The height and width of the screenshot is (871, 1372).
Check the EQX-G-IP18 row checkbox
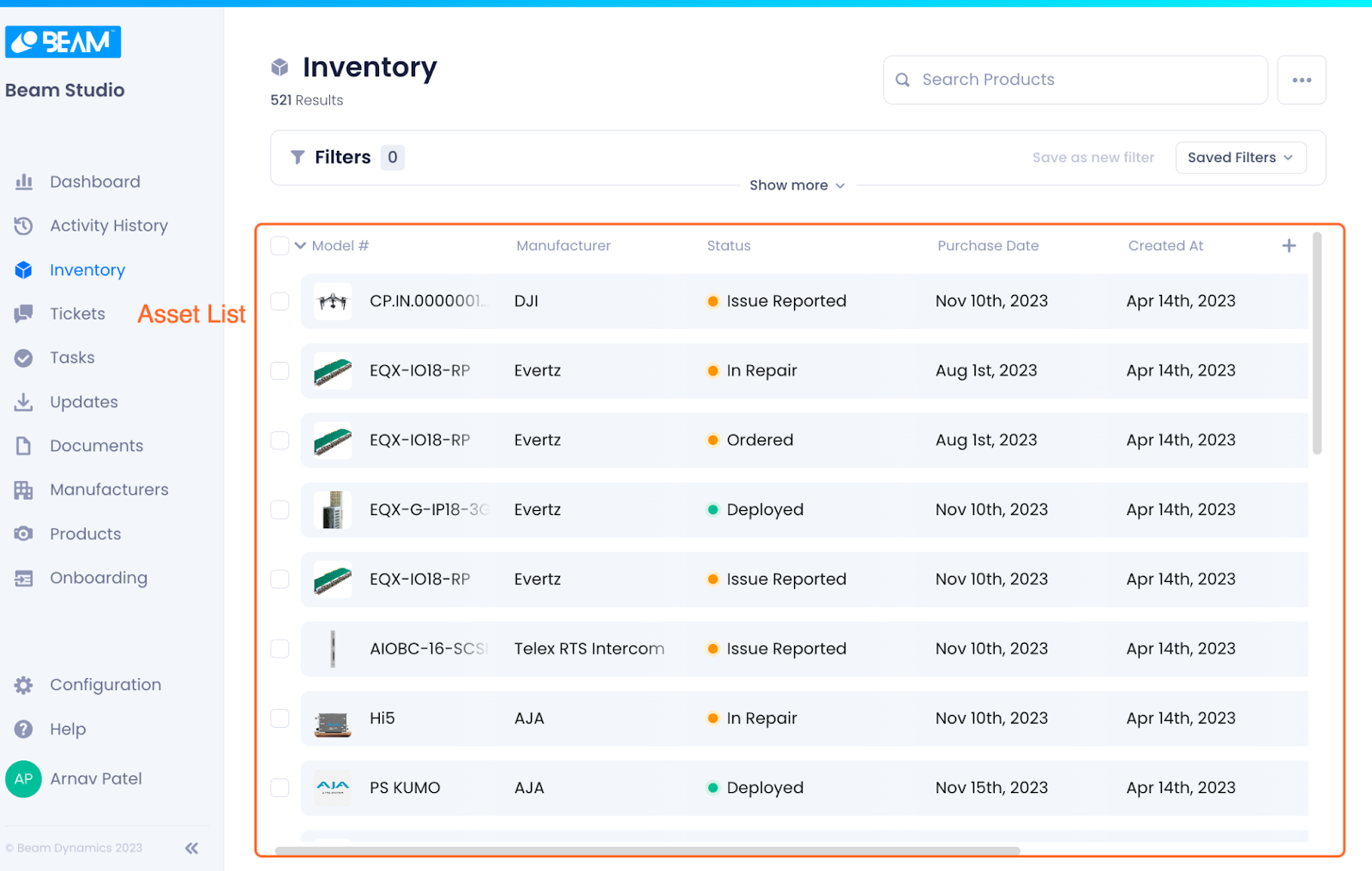point(280,509)
